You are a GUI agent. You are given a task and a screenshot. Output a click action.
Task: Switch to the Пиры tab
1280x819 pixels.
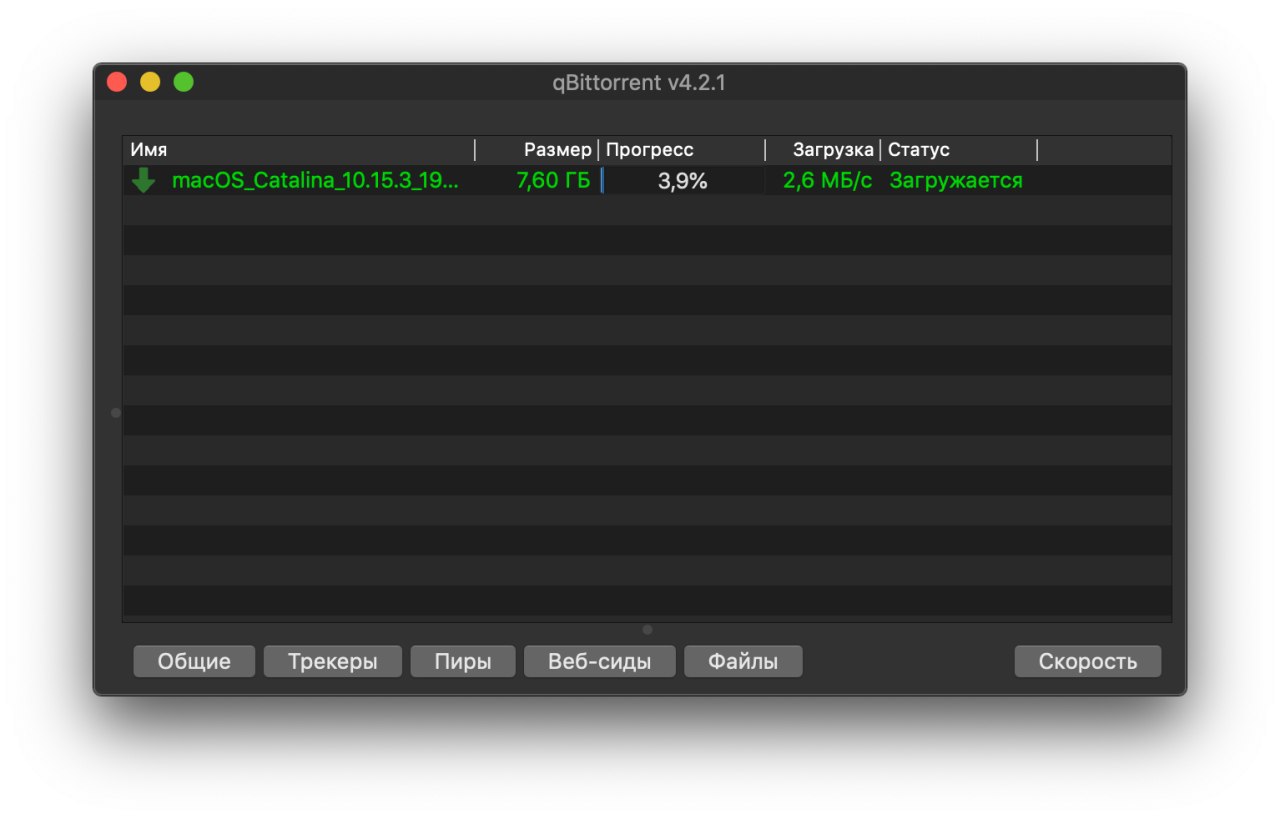click(463, 661)
